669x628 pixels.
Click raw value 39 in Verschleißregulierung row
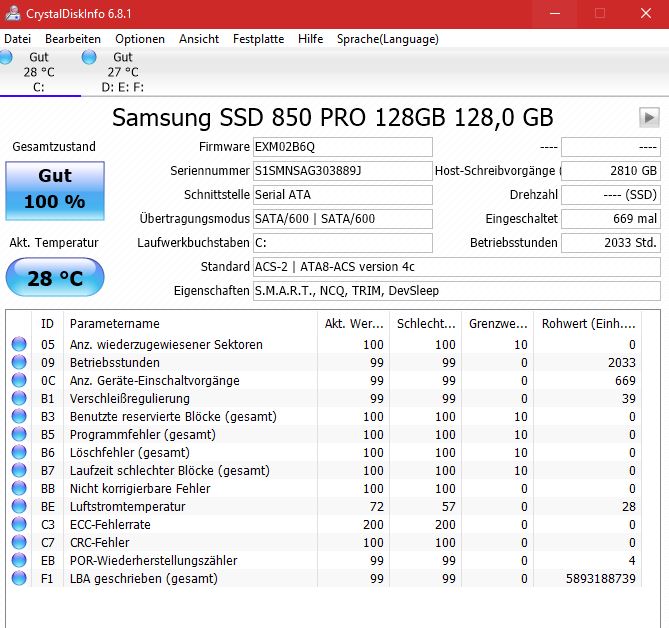tap(628, 398)
